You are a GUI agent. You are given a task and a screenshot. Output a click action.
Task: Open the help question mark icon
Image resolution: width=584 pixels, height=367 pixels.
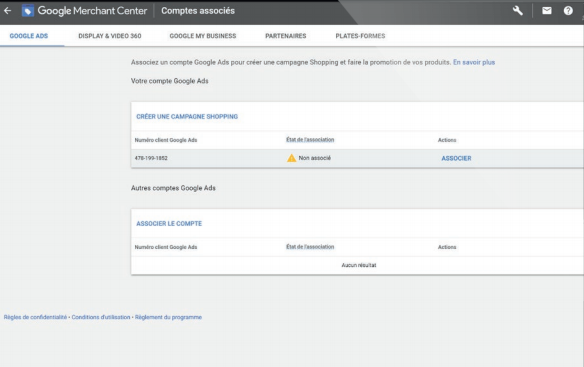(568, 11)
